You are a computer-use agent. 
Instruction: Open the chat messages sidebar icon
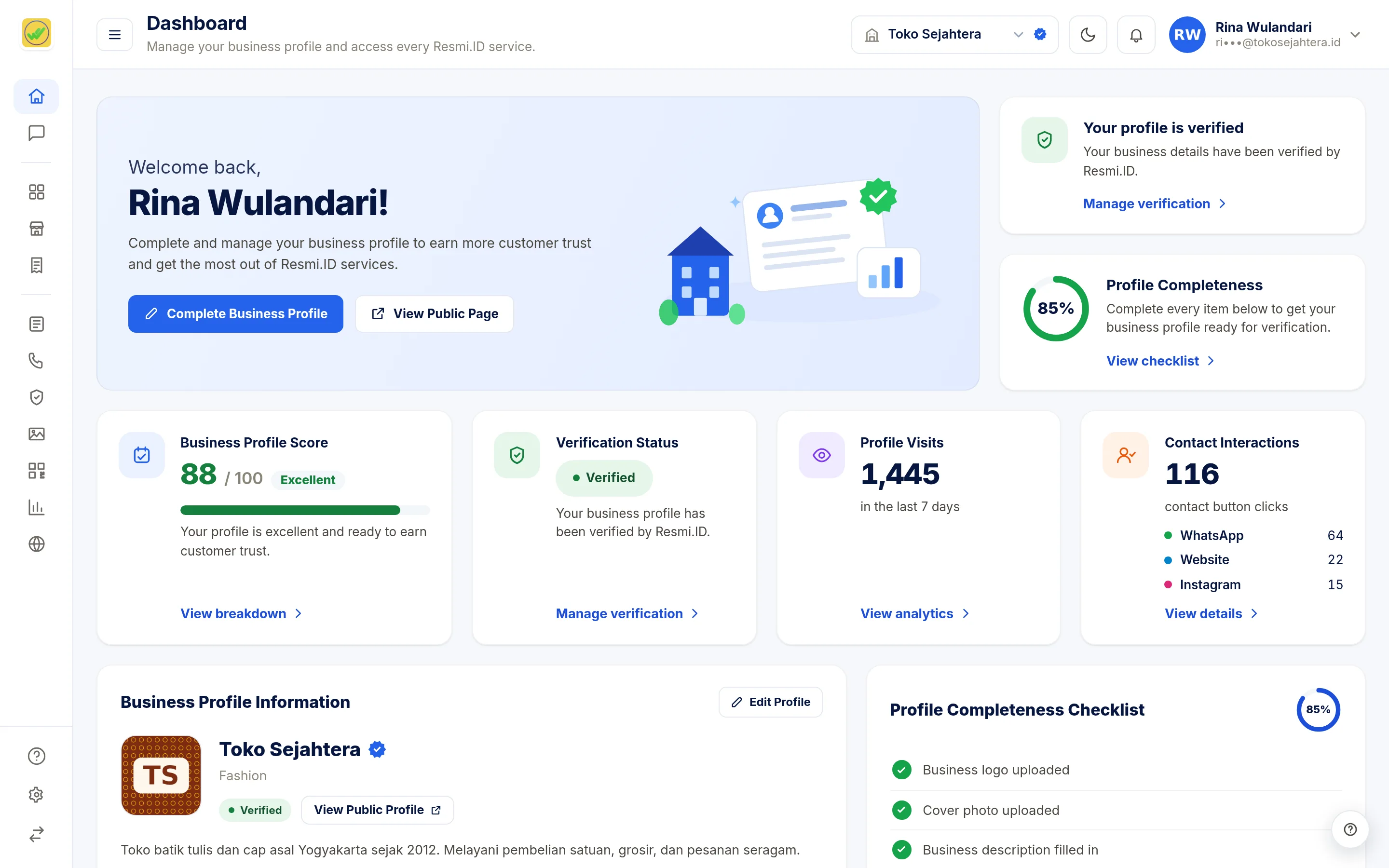tap(36, 133)
